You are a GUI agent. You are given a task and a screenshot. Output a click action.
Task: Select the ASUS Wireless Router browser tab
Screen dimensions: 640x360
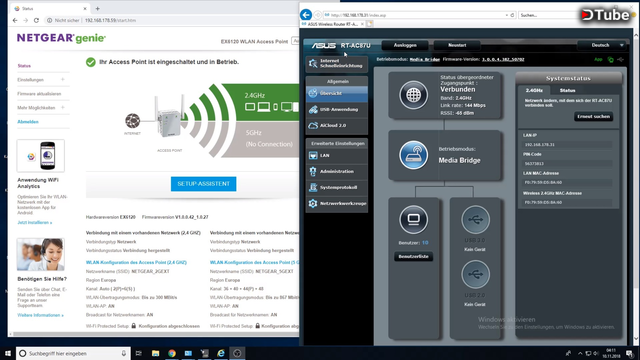point(332,24)
